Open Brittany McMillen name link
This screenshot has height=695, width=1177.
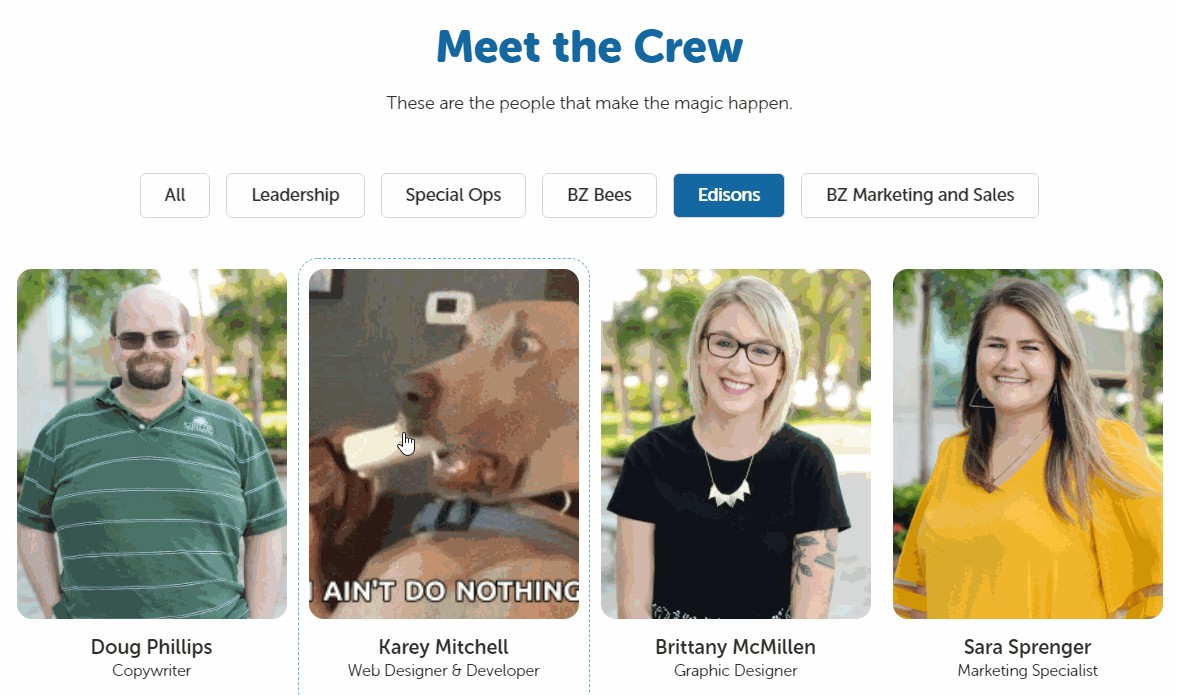(736, 646)
